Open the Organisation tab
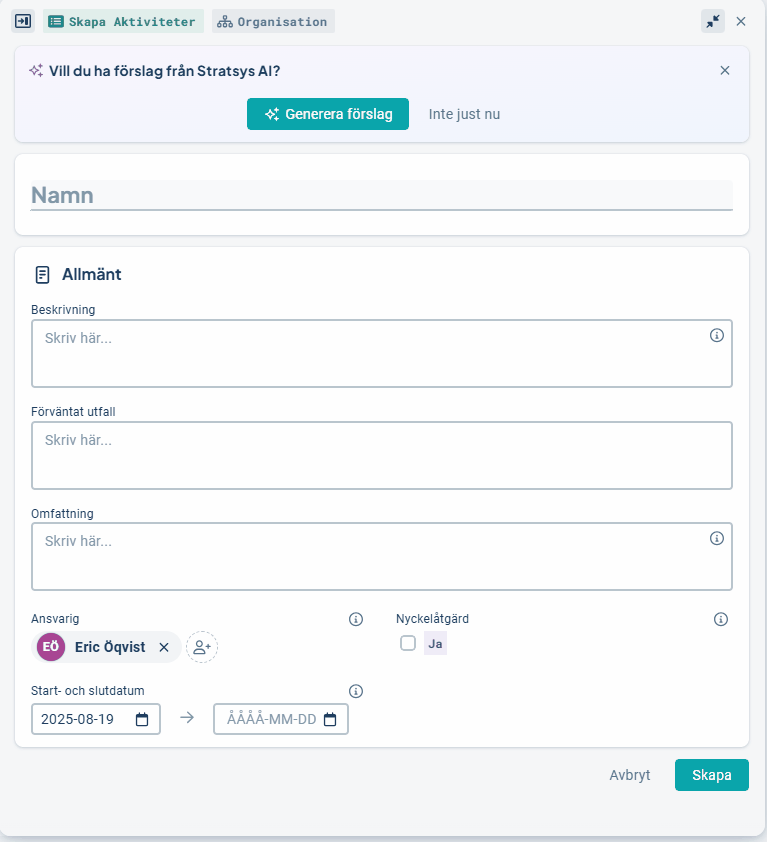 click(273, 21)
